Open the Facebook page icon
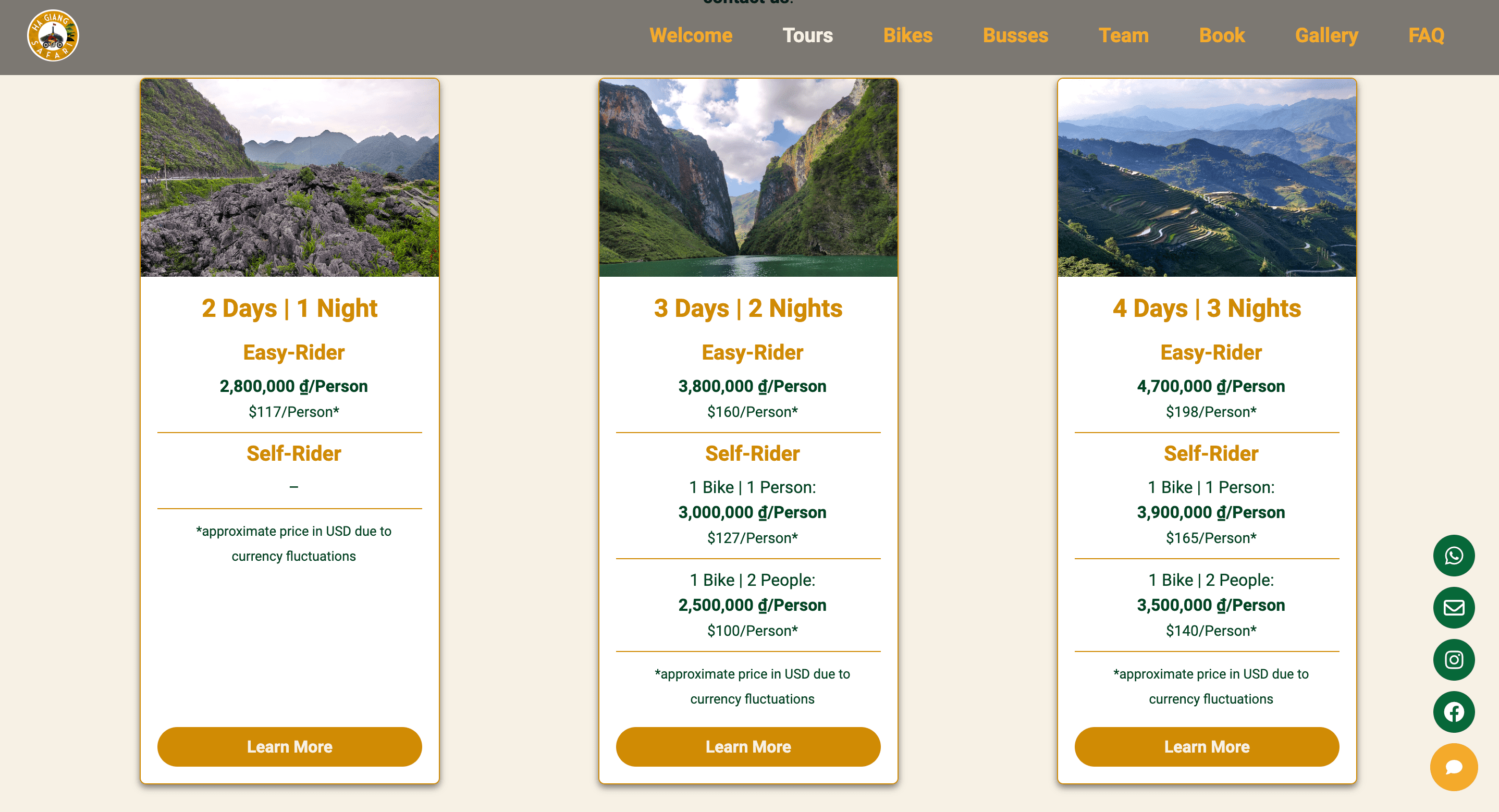The height and width of the screenshot is (812, 1499). pos(1453,711)
